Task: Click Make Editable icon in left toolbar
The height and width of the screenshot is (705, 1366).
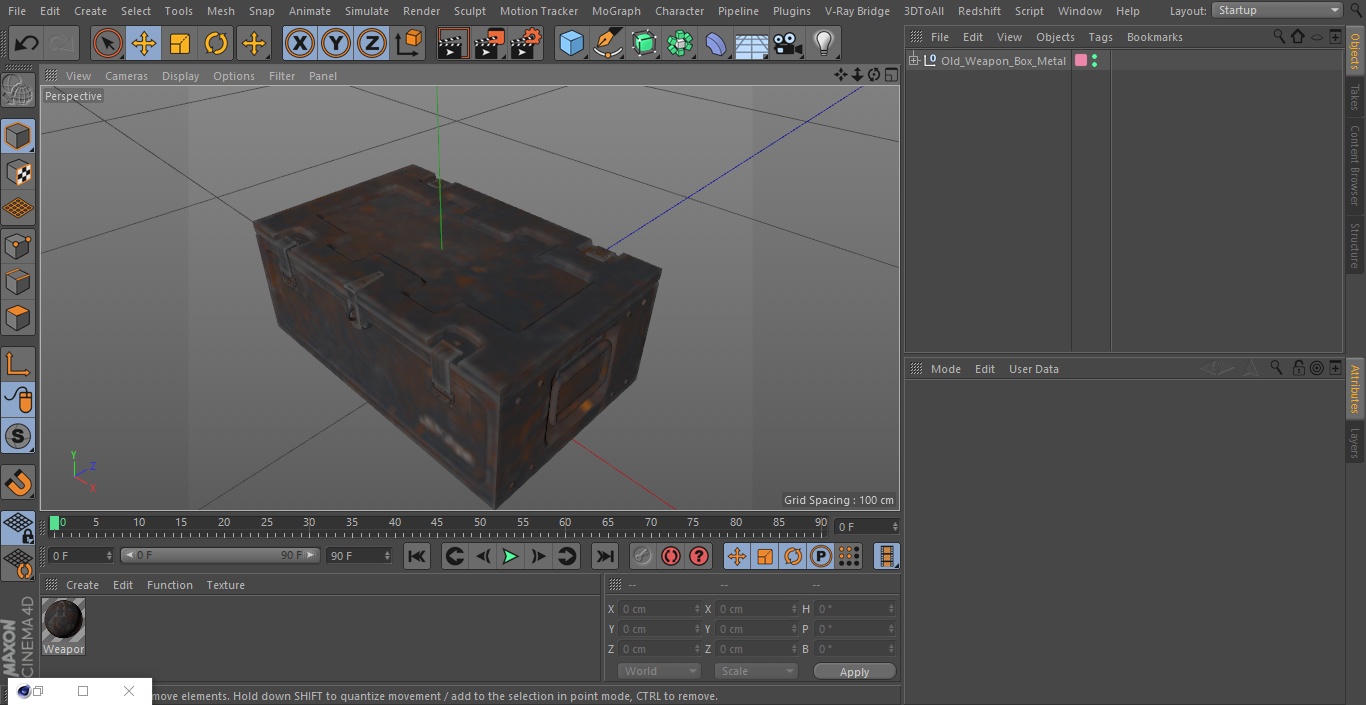Action: point(18,91)
